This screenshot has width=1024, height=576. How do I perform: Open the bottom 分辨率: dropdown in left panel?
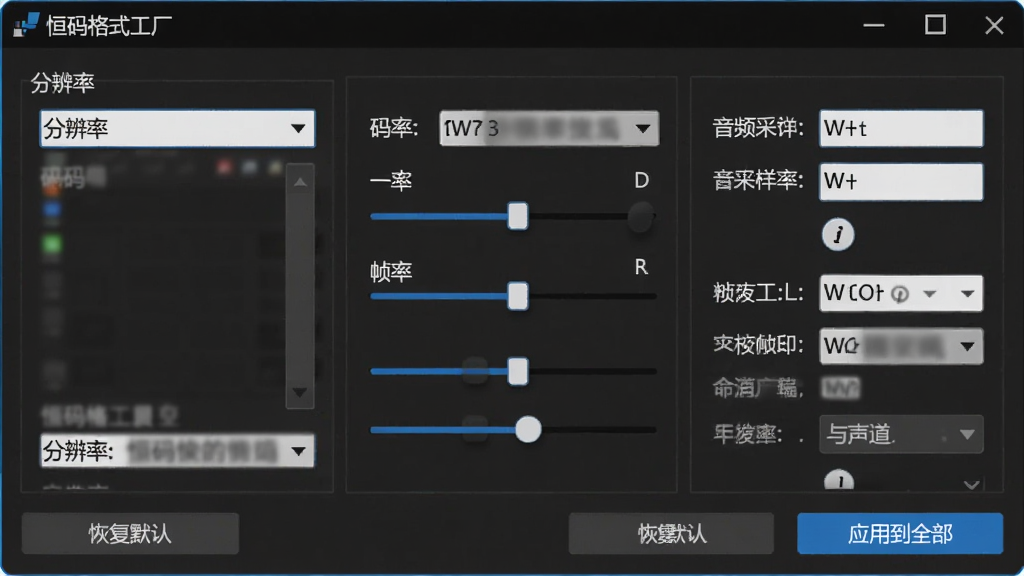coord(177,451)
